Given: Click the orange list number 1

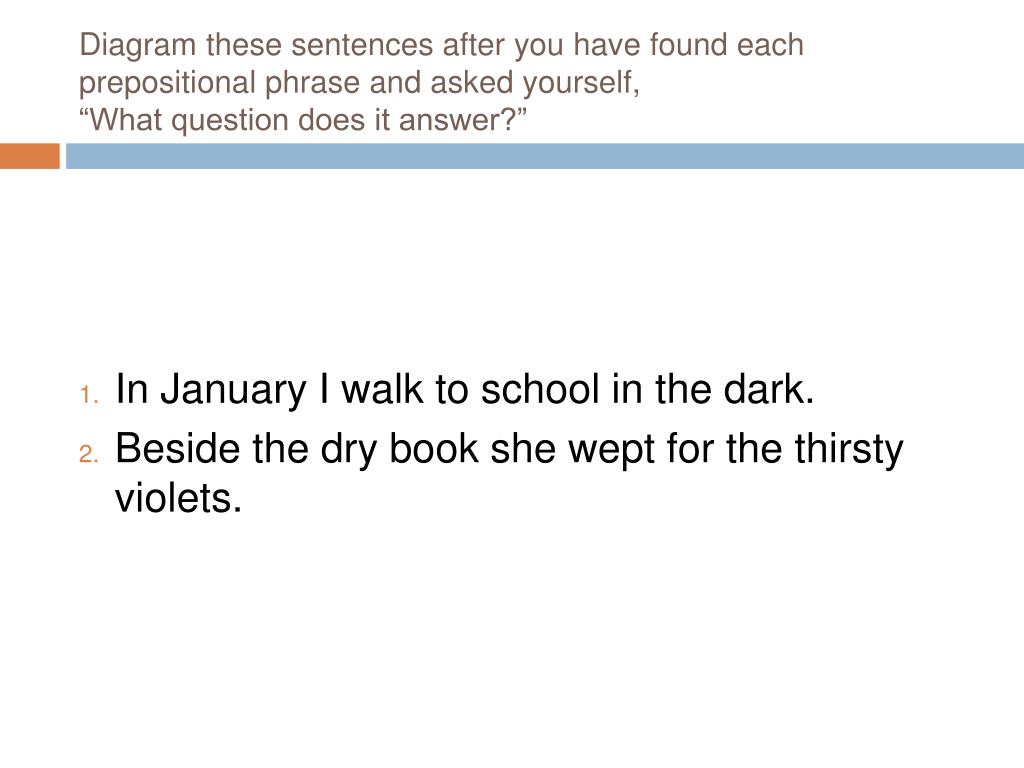Looking at the screenshot, I should click(x=89, y=395).
